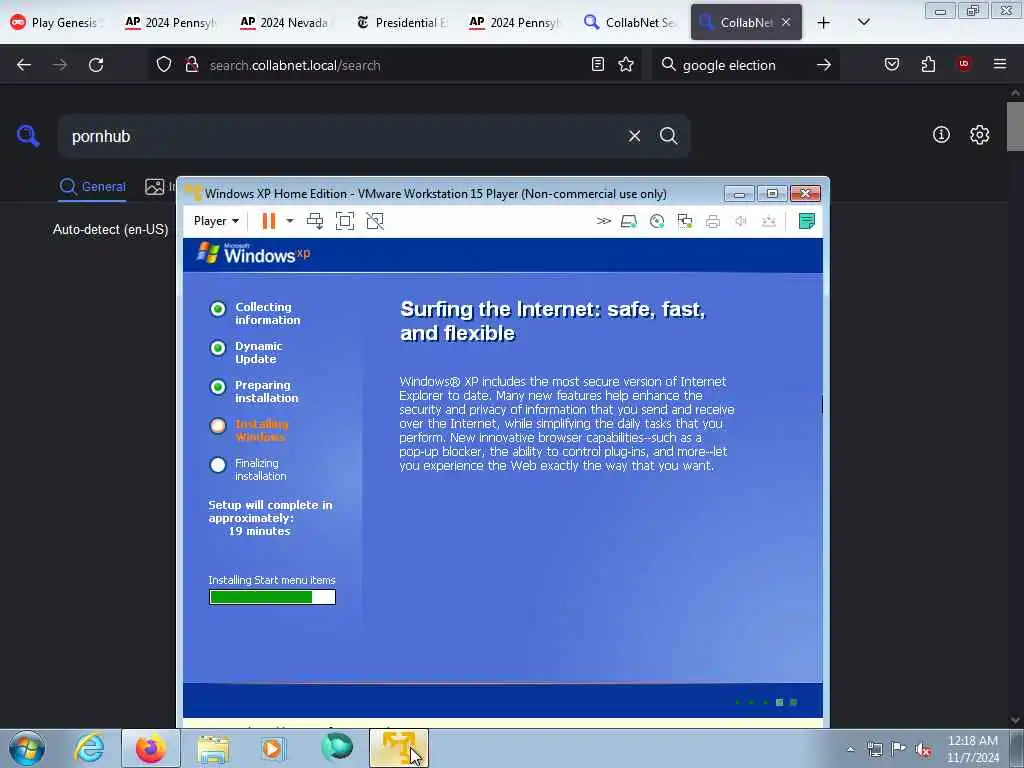Switch to the Presidential Election tab

(x=400, y=22)
